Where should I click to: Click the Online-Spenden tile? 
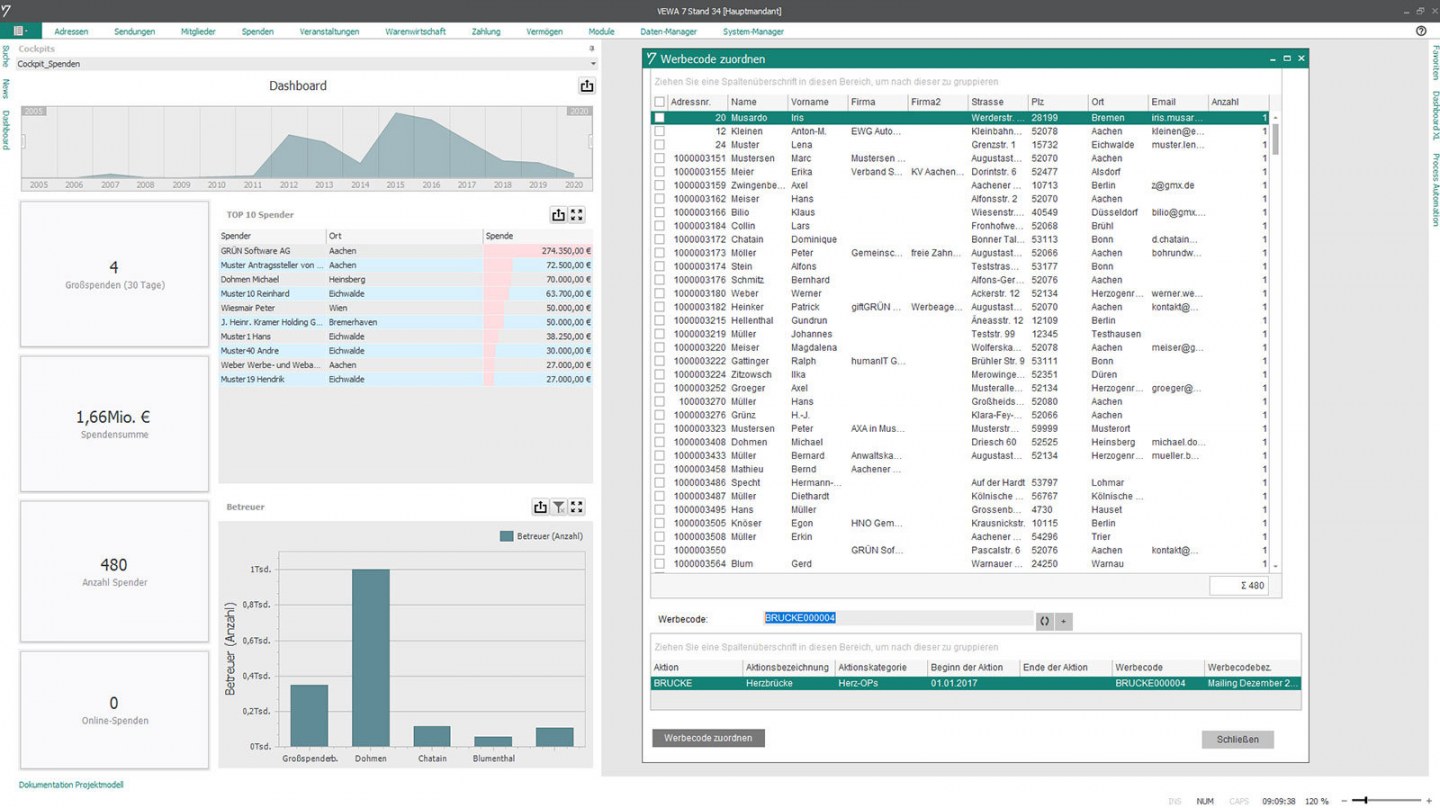[x=114, y=710]
